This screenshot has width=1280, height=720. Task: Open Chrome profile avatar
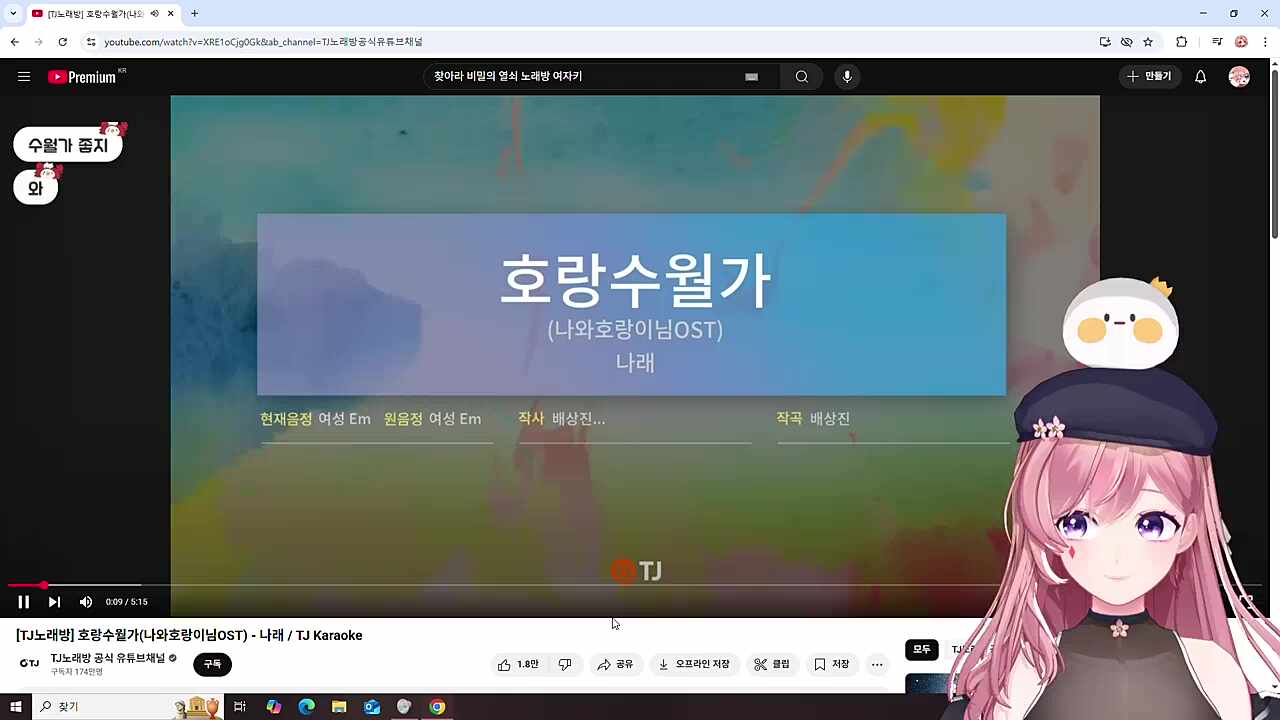[1241, 42]
